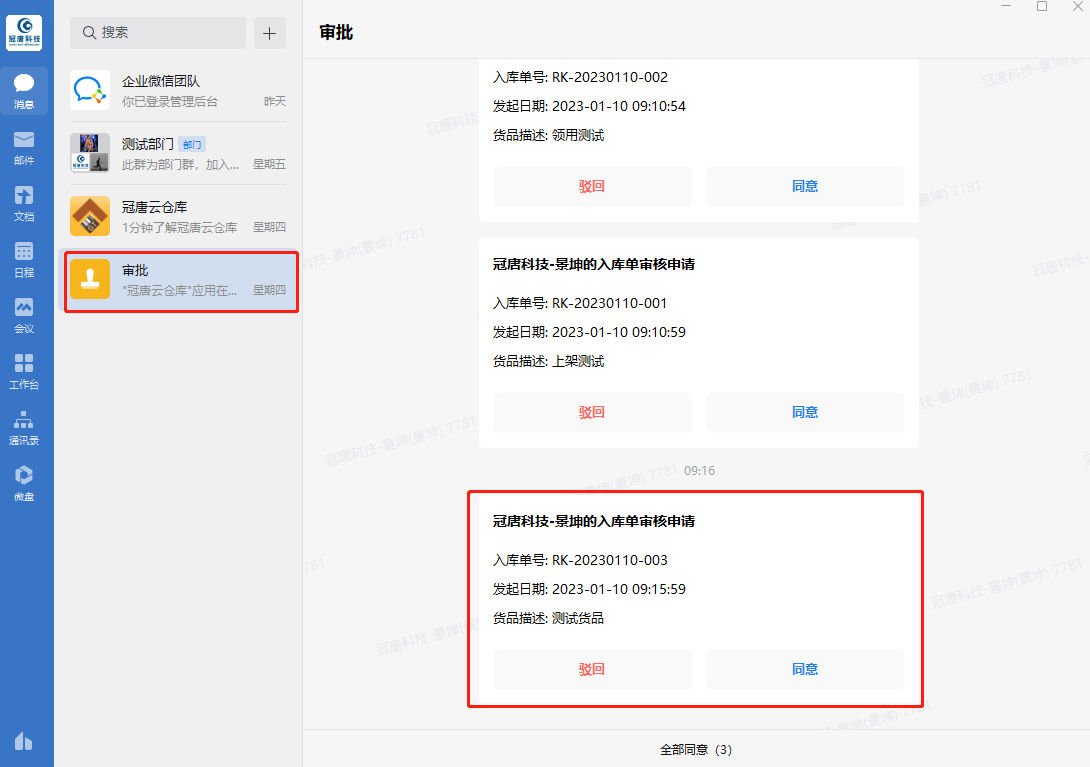Open the 邮件 mail section

pos(24,148)
